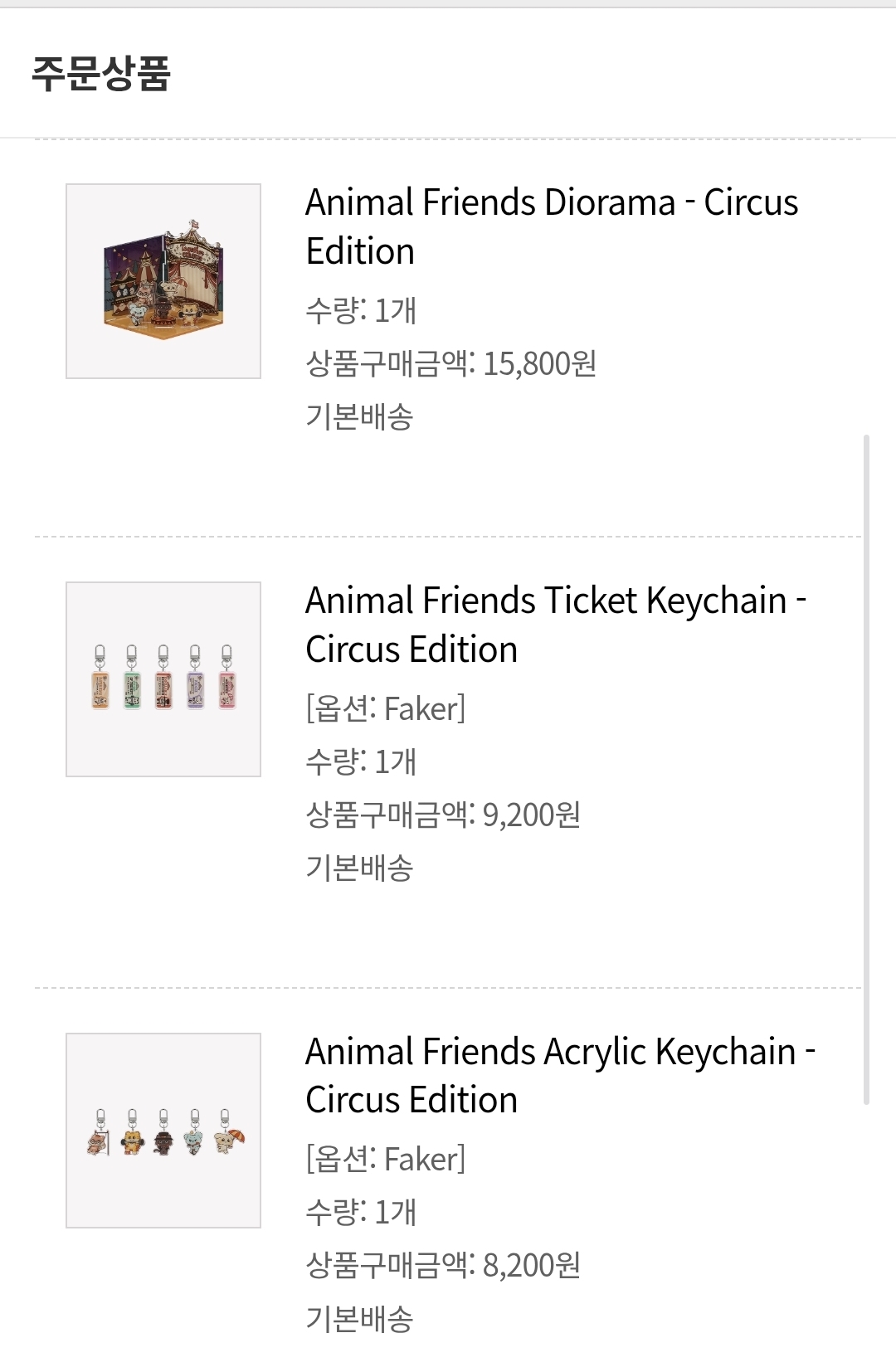Tap 기본배송 under the Ticket Keychain
896x1367 pixels.
click(359, 868)
